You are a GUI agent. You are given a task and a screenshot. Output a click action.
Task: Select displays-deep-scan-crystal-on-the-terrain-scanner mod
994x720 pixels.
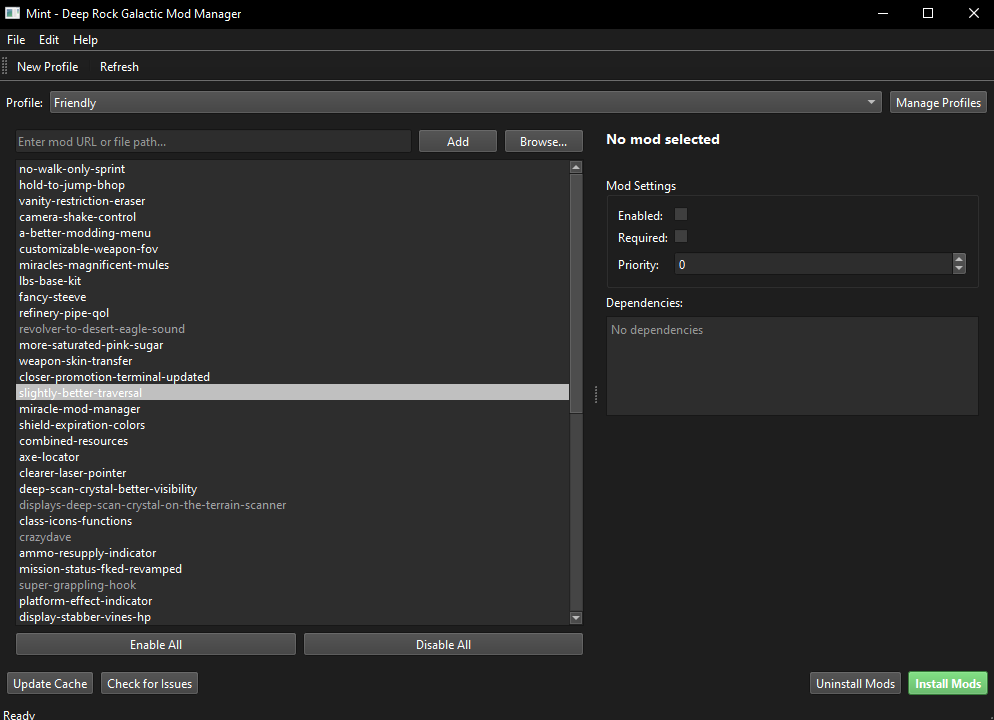[292, 505]
